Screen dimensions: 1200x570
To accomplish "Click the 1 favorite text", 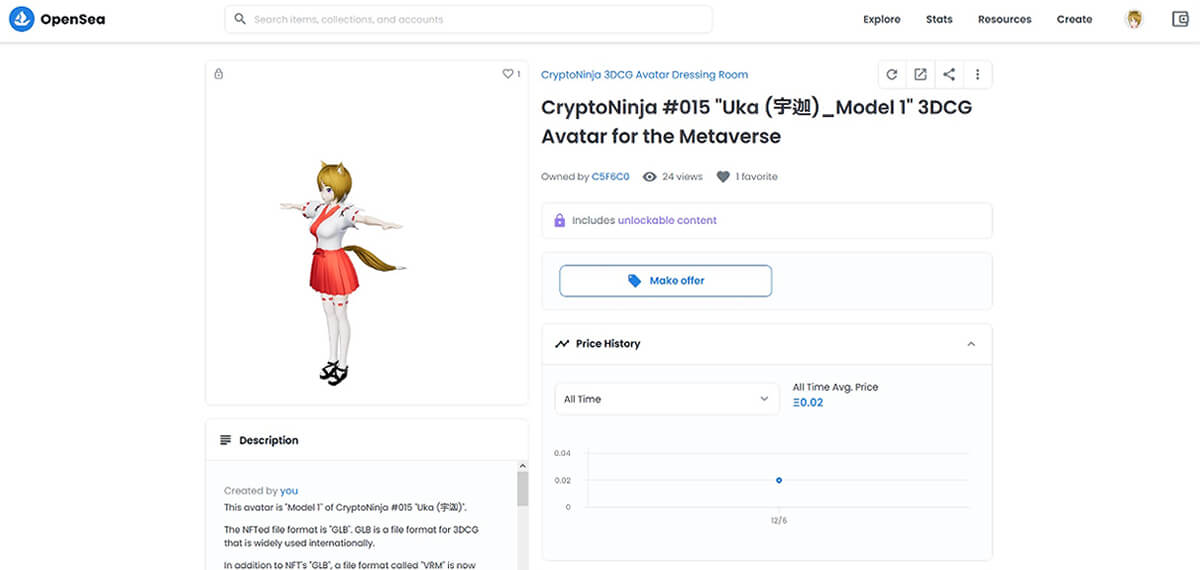I will (x=757, y=177).
